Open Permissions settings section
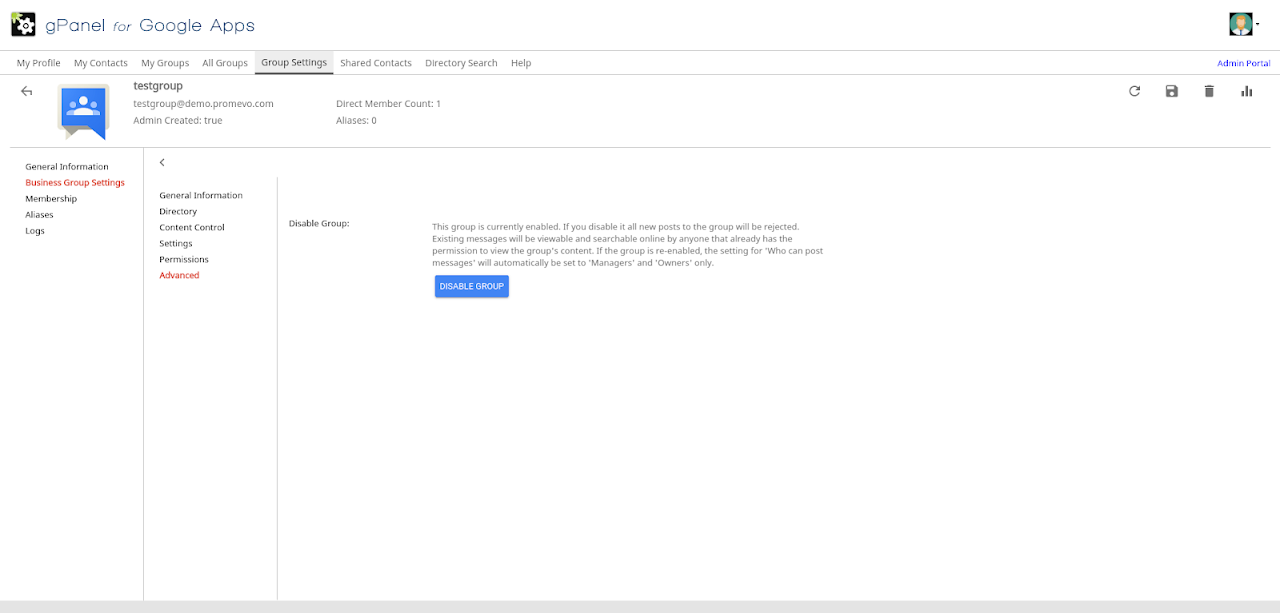 pyautogui.click(x=183, y=259)
